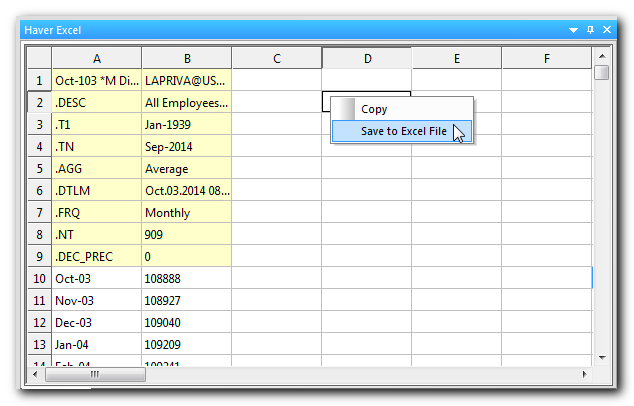Click the select-all corner cell of the grid

pos(39,58)
